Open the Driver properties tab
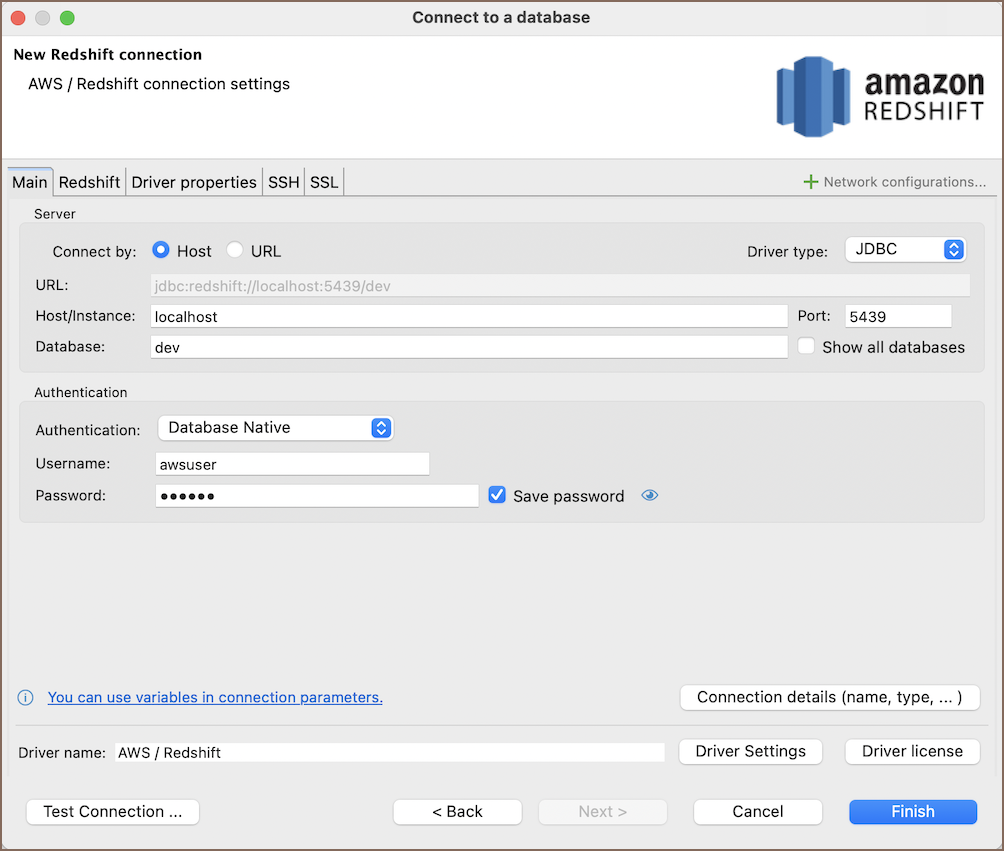 [x=194, y=182]
